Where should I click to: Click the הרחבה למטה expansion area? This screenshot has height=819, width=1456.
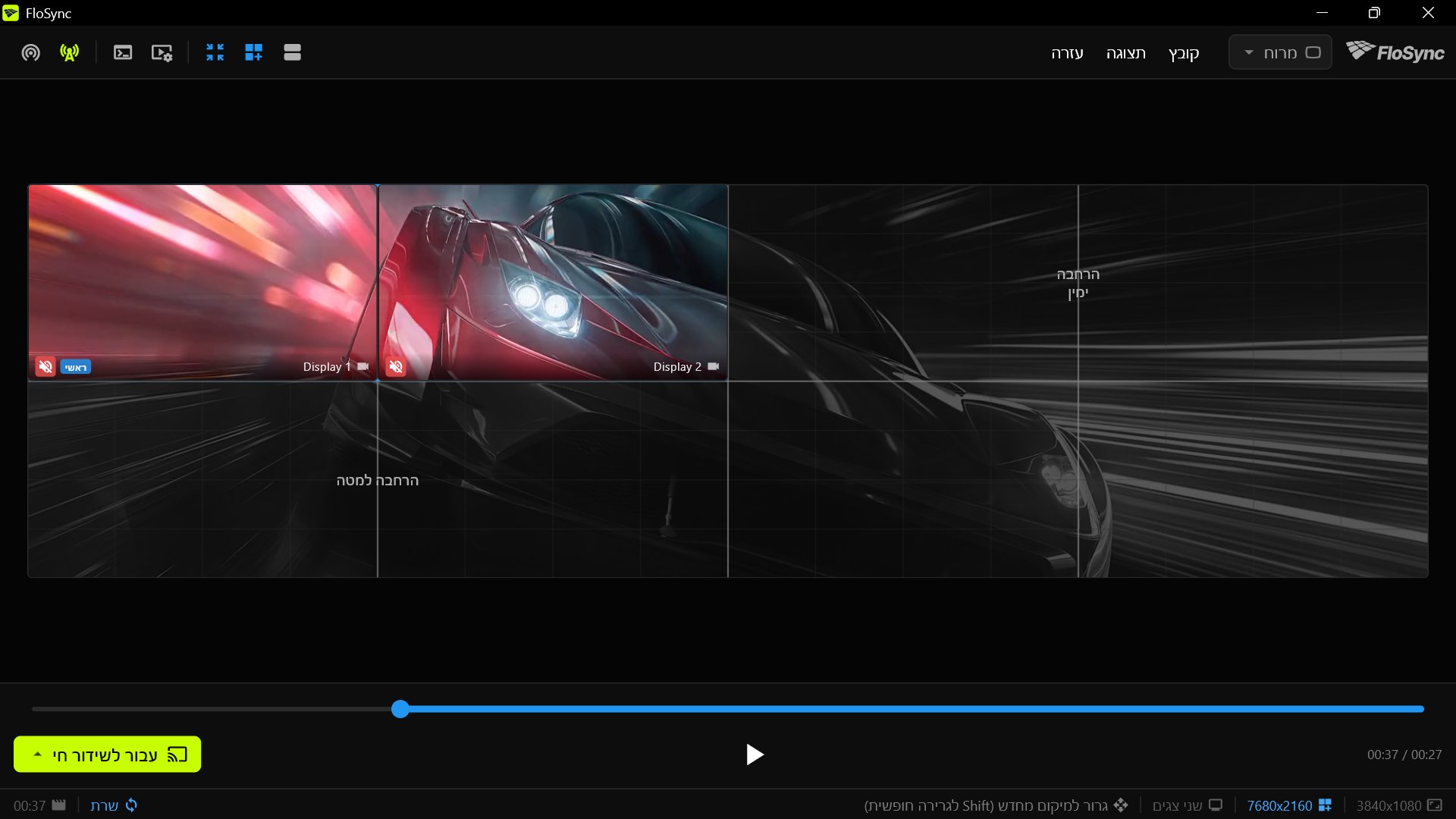point(378,479)
